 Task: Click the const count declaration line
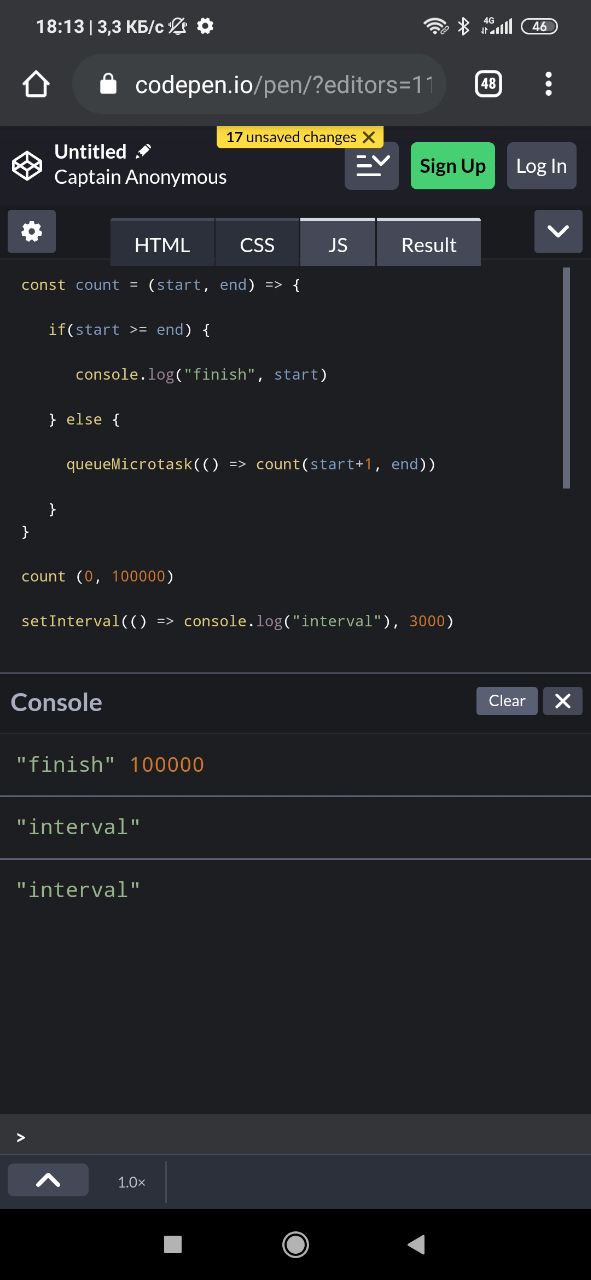pyautogui.click(x=160, y=285)
